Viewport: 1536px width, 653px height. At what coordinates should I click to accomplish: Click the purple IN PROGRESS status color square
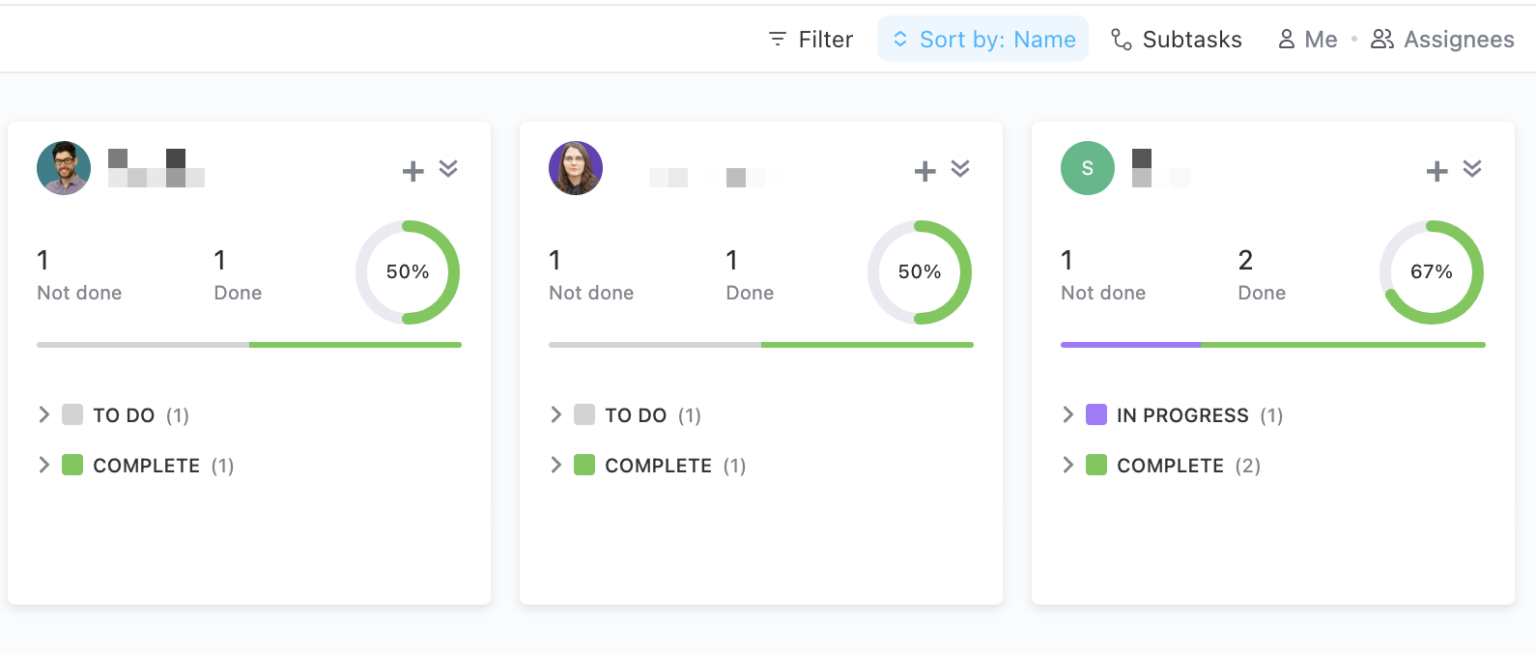click(x=1096, y=414)
